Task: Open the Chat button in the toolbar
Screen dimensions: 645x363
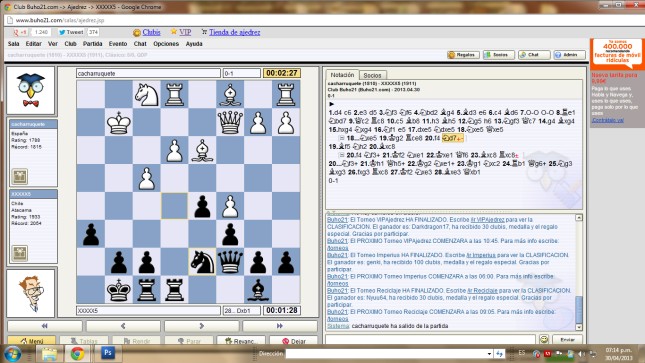Action: click(534, 55)
